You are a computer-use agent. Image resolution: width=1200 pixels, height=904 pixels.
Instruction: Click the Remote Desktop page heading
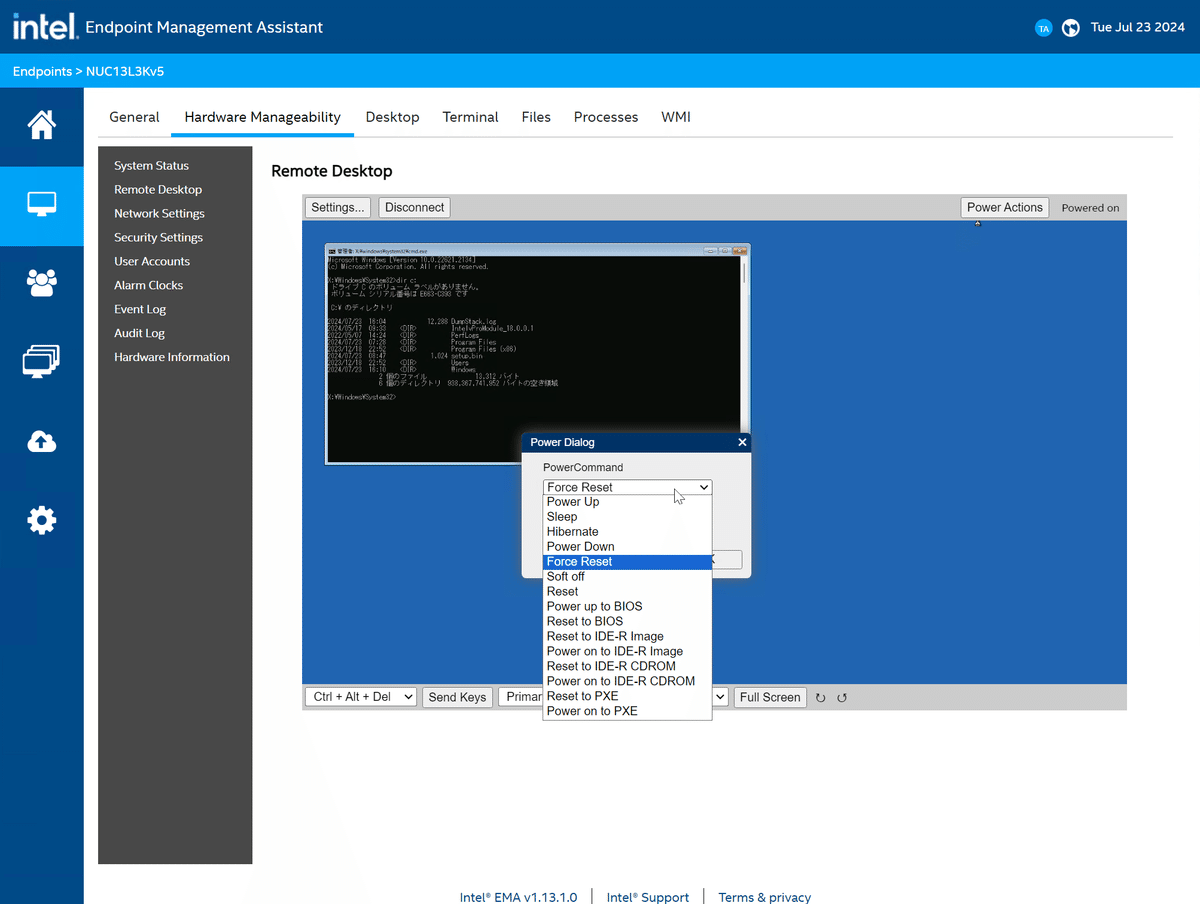(332, 171)
